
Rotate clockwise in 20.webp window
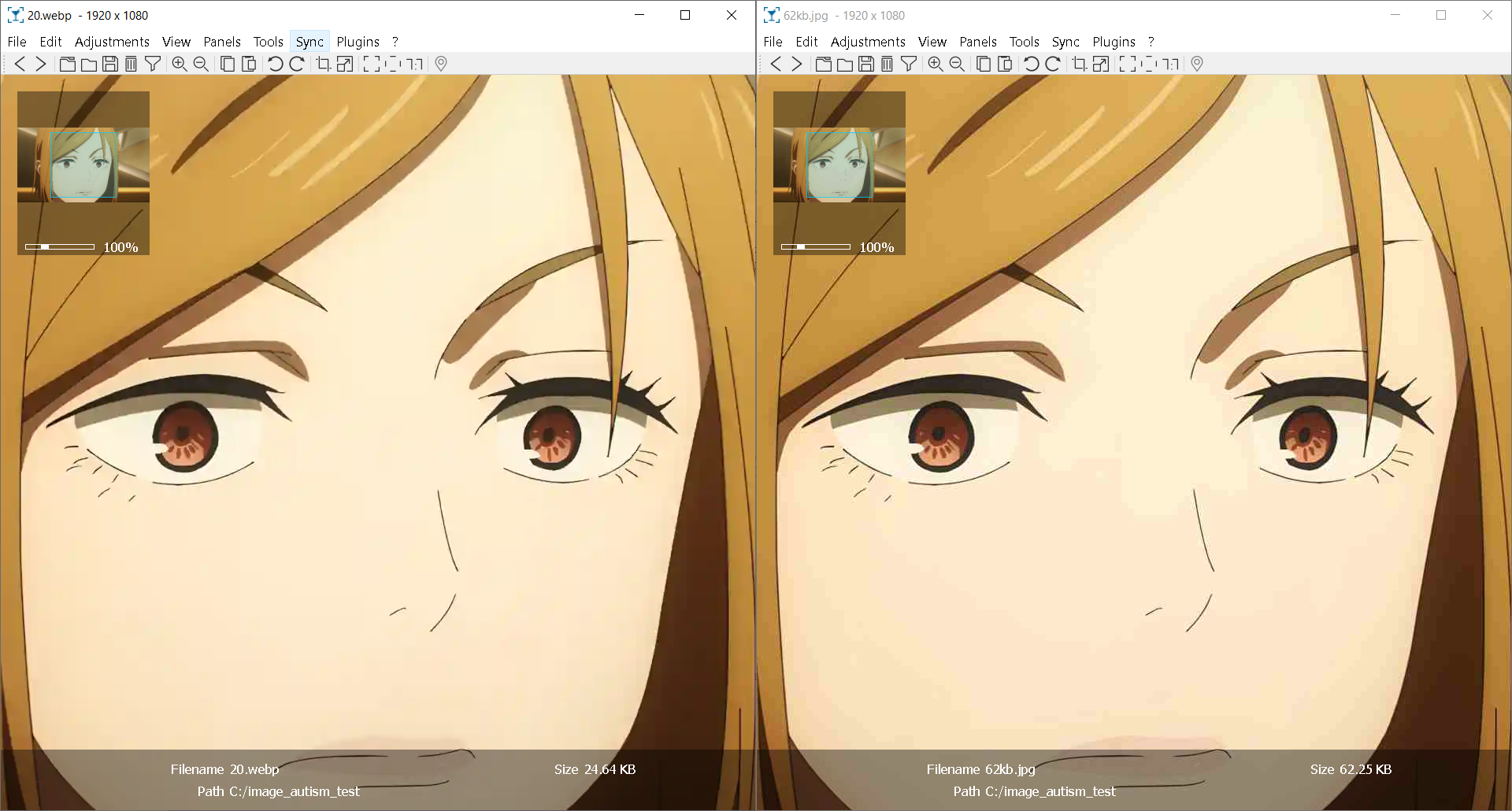(297, 64)
